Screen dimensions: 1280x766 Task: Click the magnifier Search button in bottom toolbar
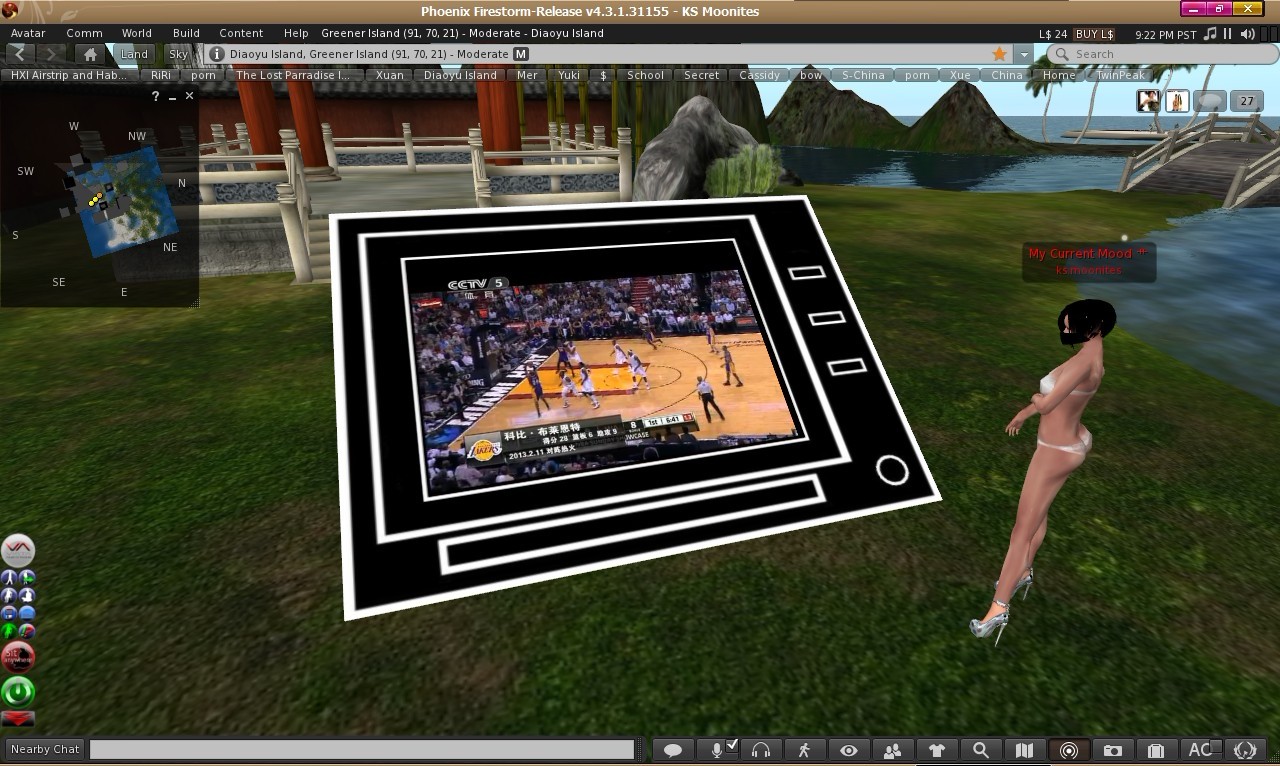pos(981,750)
